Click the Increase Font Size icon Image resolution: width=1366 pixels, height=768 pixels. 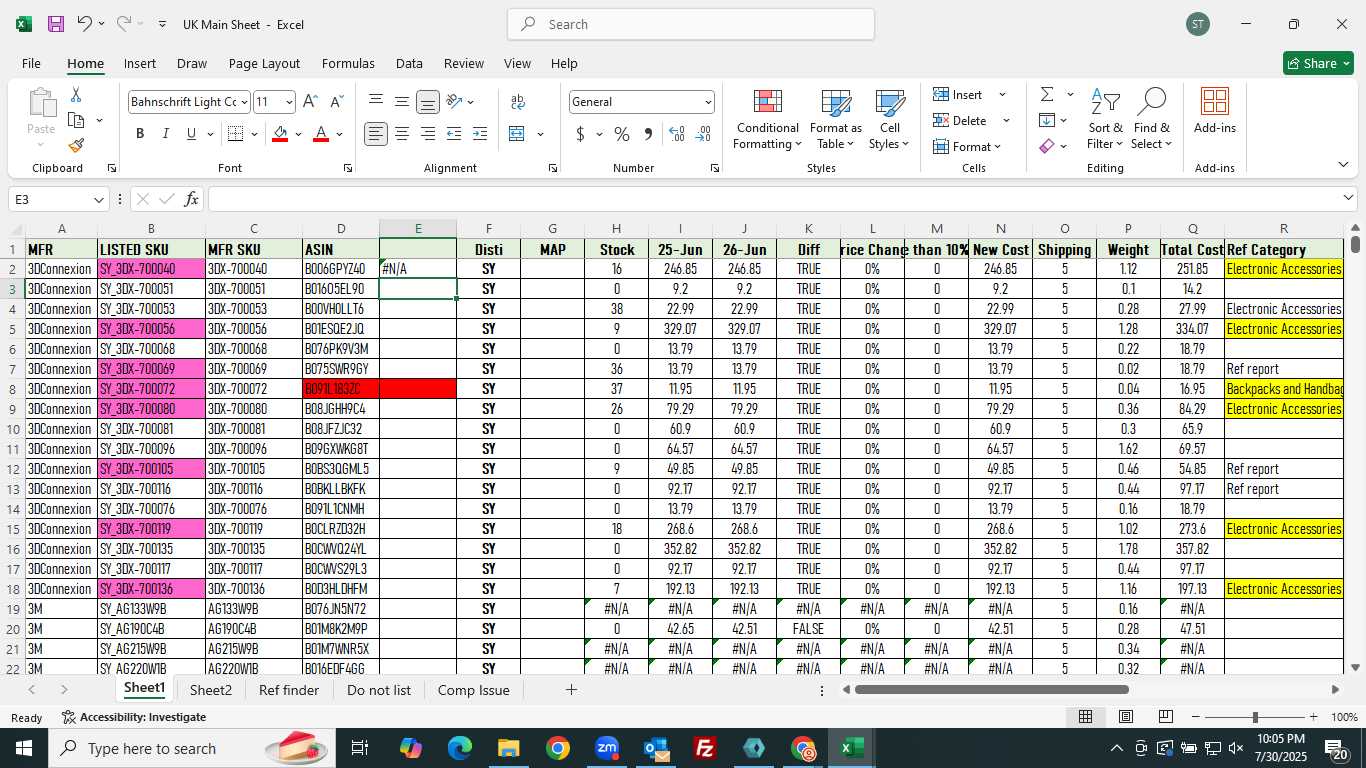pos(311,101)
